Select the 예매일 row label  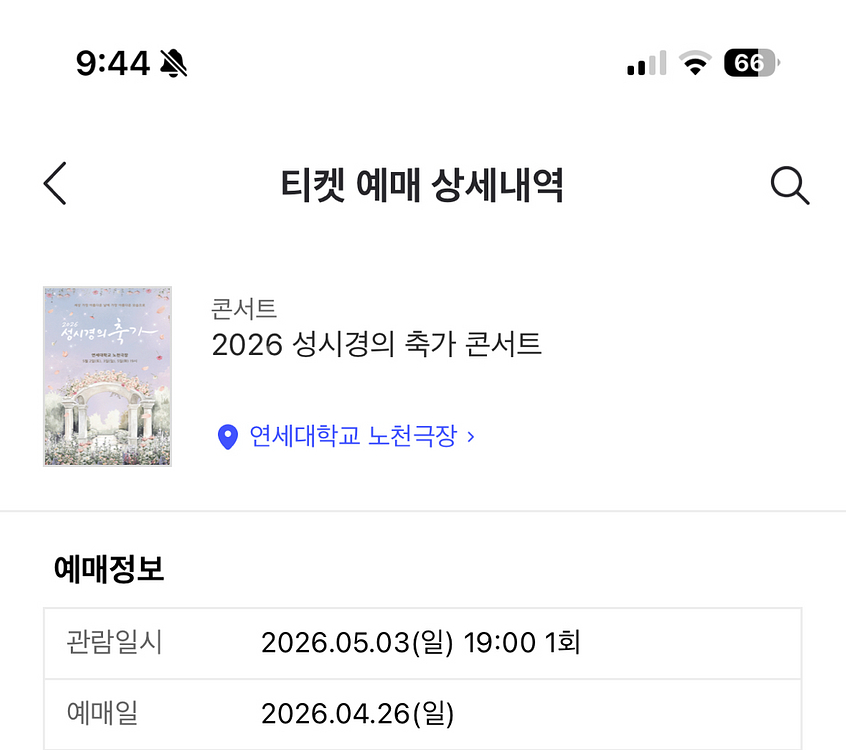click(102, 714)
